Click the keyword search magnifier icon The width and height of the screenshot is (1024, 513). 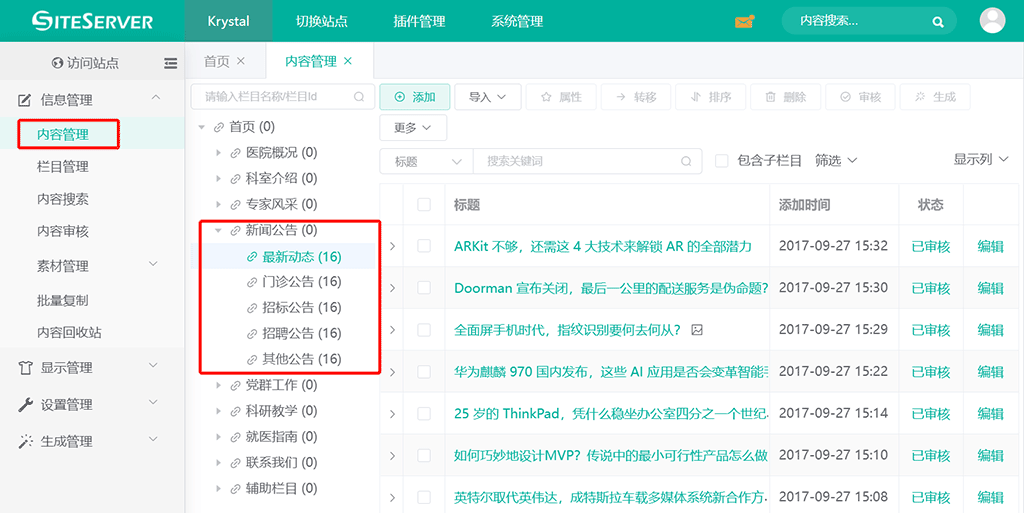pyautogui.click(x=685, y=161)
